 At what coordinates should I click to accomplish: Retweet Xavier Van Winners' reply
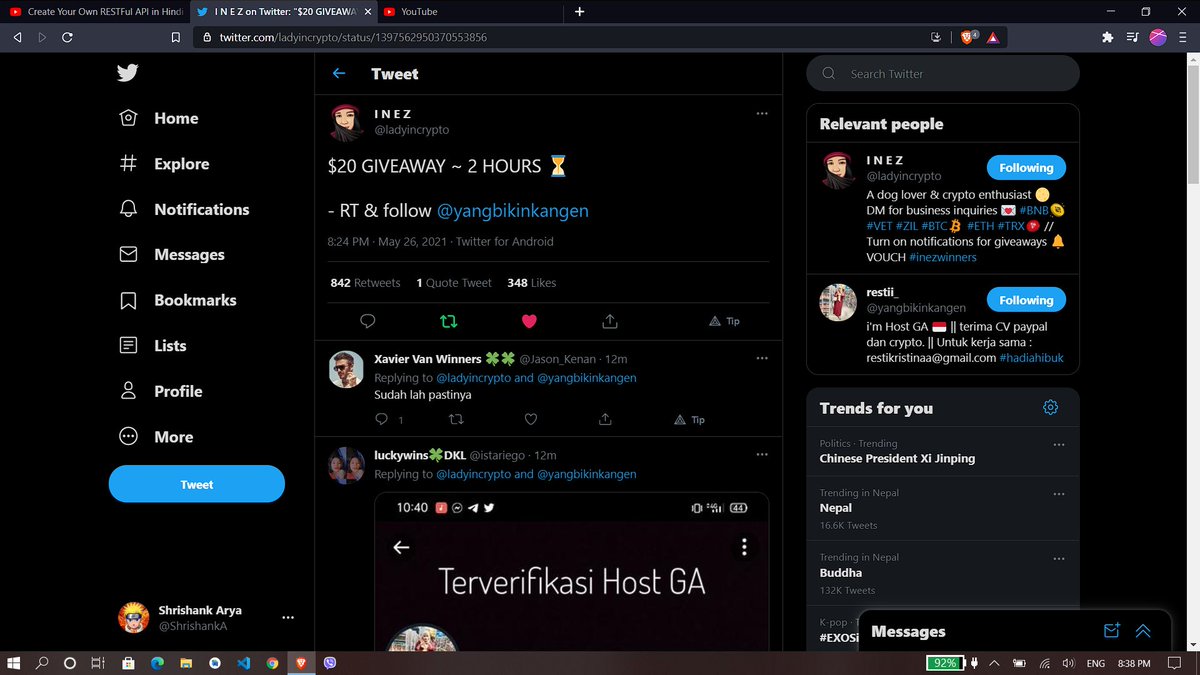(455, 420)
